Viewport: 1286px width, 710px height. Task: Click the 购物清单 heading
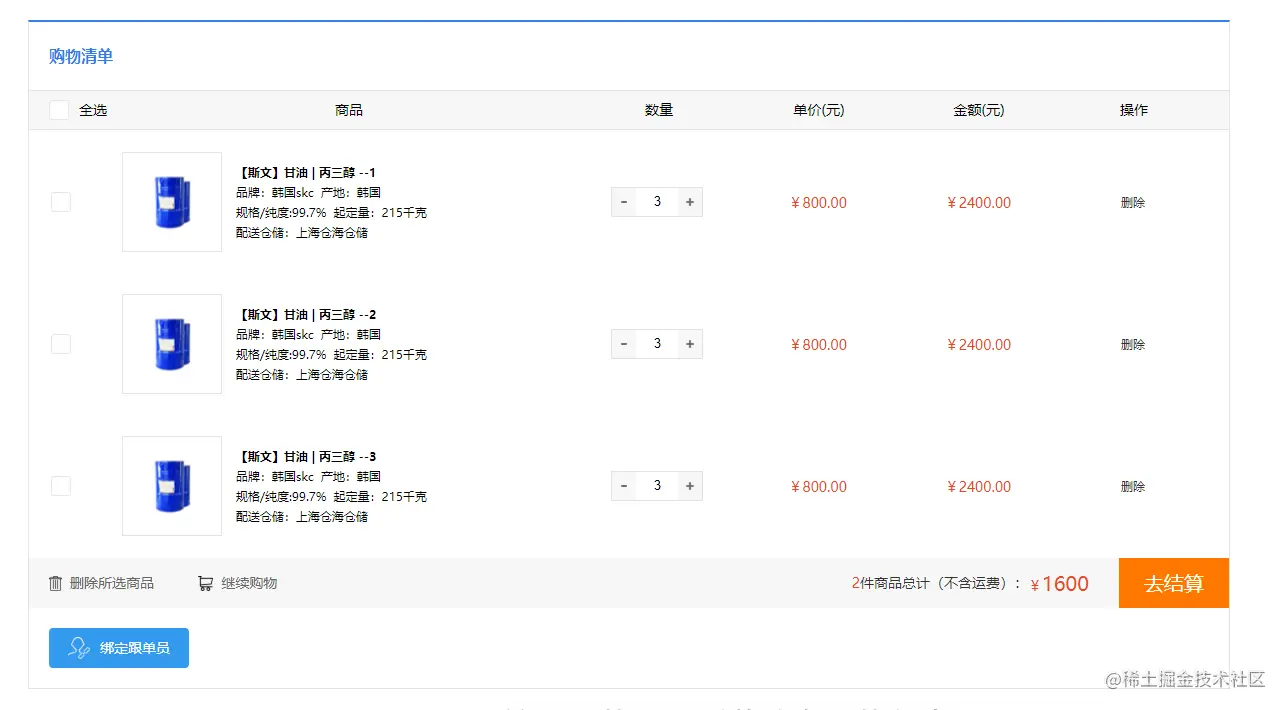pos(81,56)
